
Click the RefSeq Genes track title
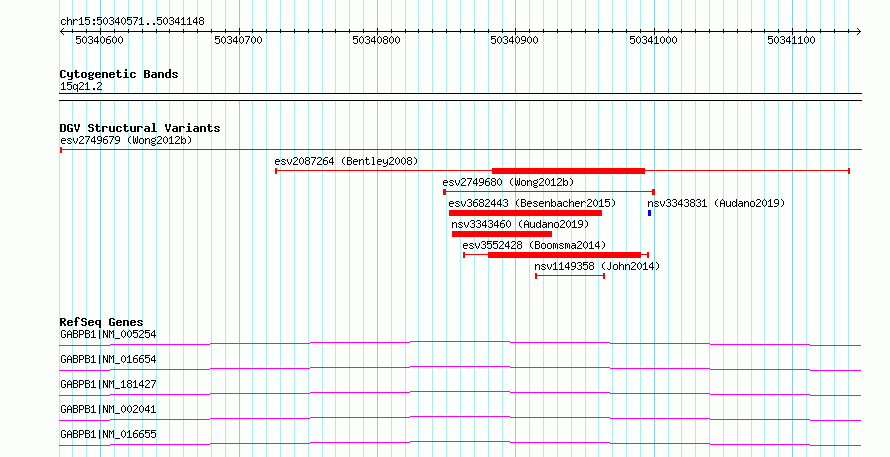[x=101, y=322]
